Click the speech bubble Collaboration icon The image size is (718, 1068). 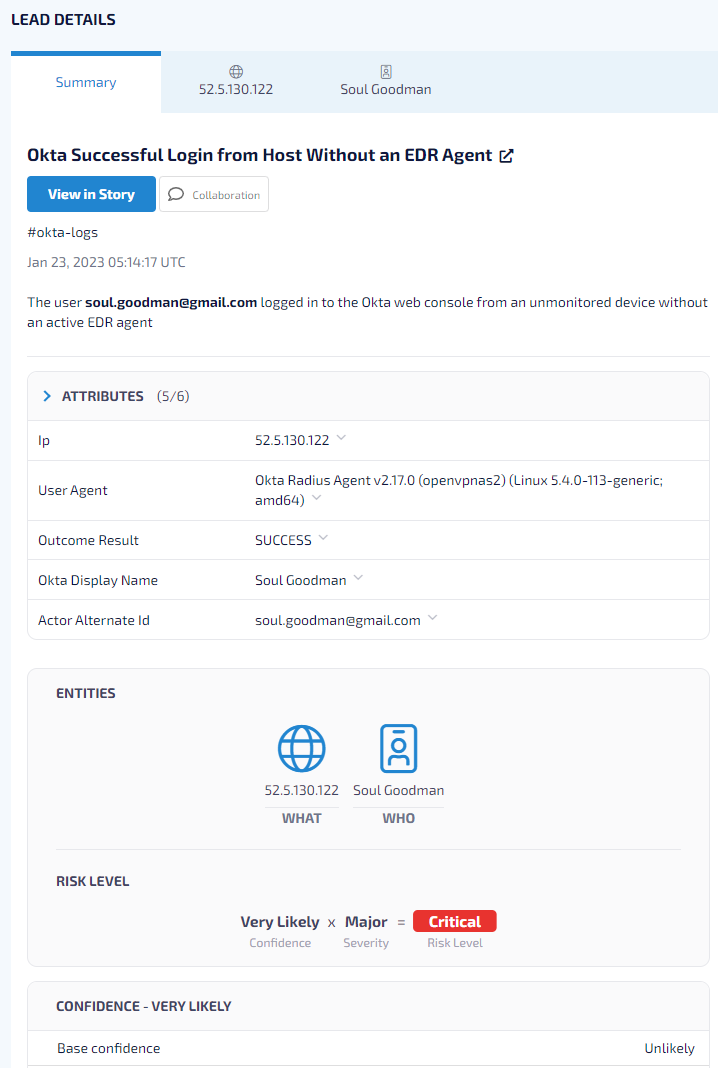pyautogui.click(x=176, y=194)
